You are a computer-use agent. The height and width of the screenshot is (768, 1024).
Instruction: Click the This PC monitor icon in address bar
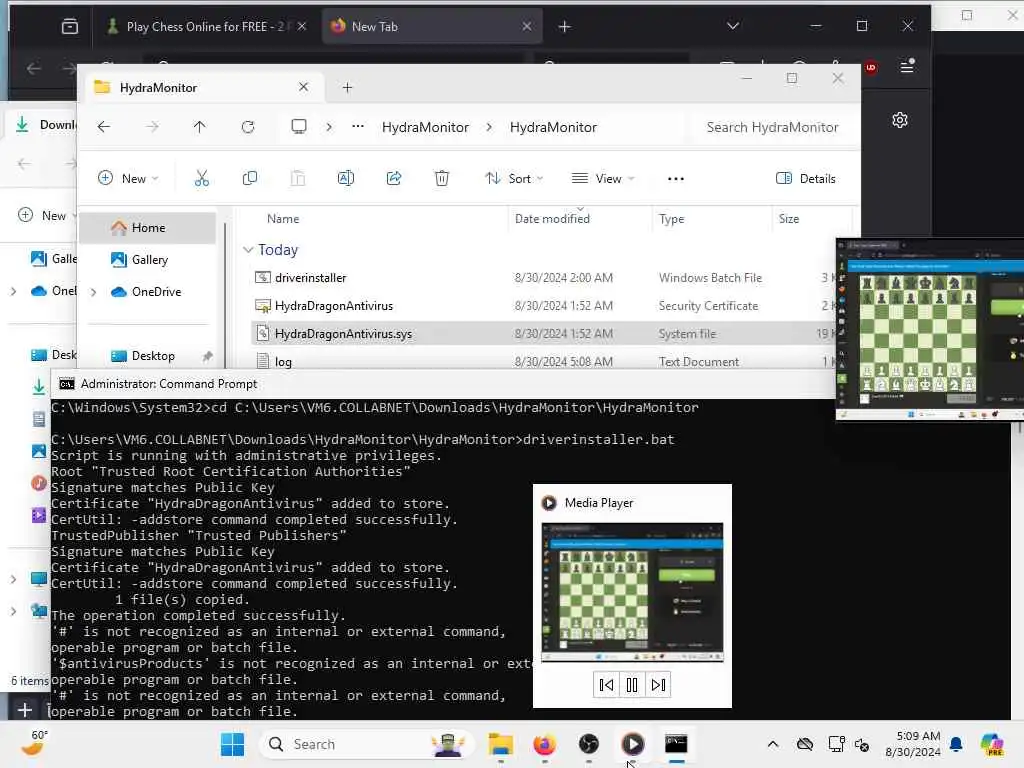tap(298, 127)
